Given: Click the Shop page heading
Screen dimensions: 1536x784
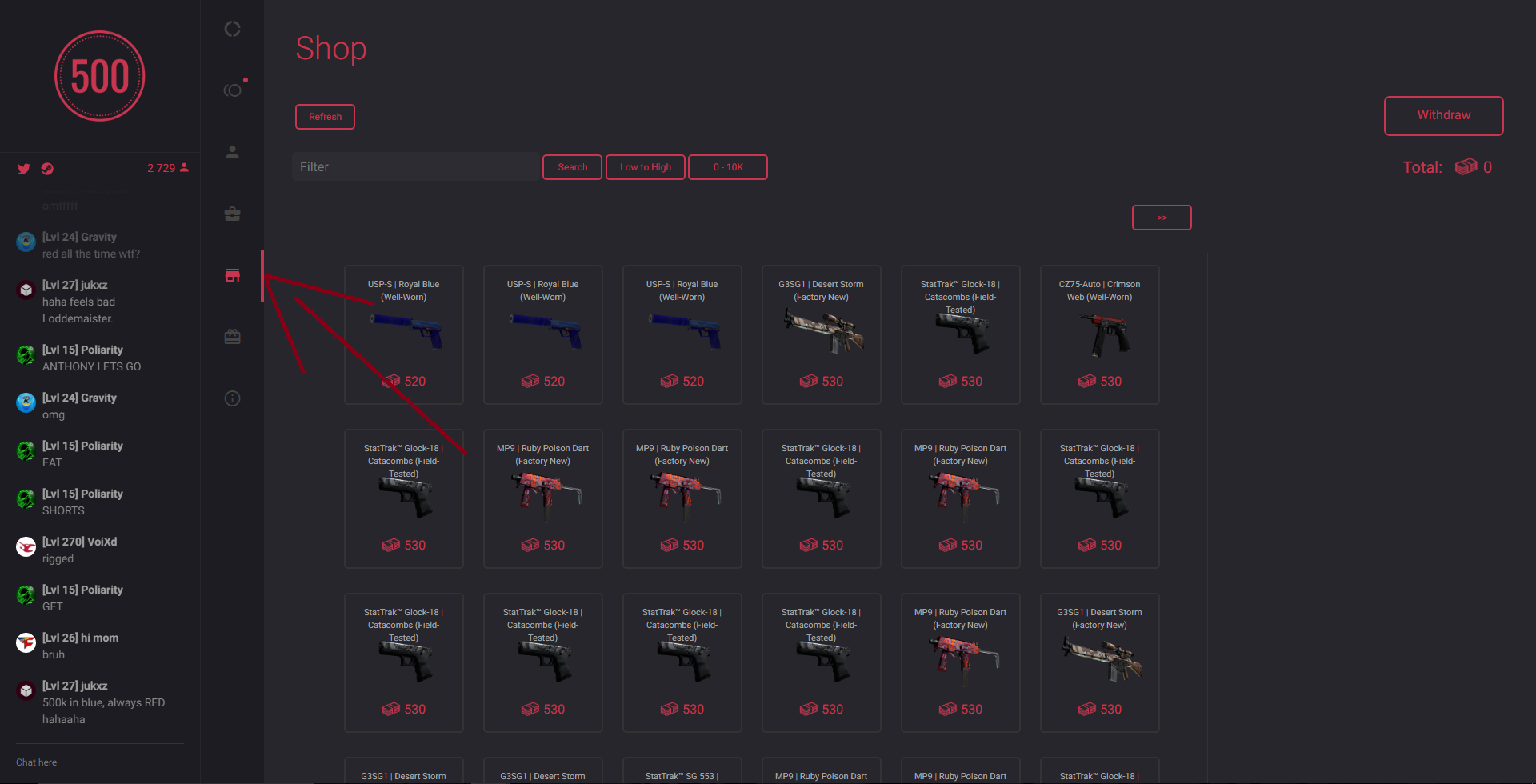Looking at the screenshot, I should (331, 49).
